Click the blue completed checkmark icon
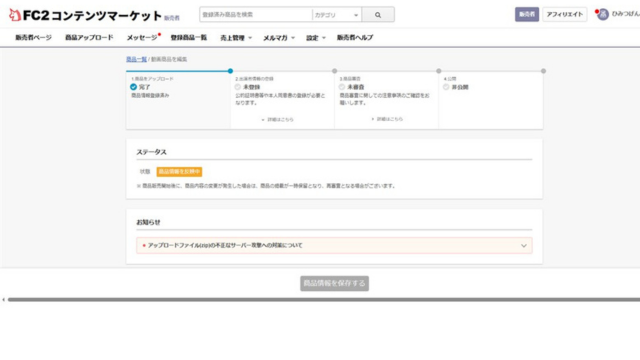The image size is (640, 360). point(133,87)
